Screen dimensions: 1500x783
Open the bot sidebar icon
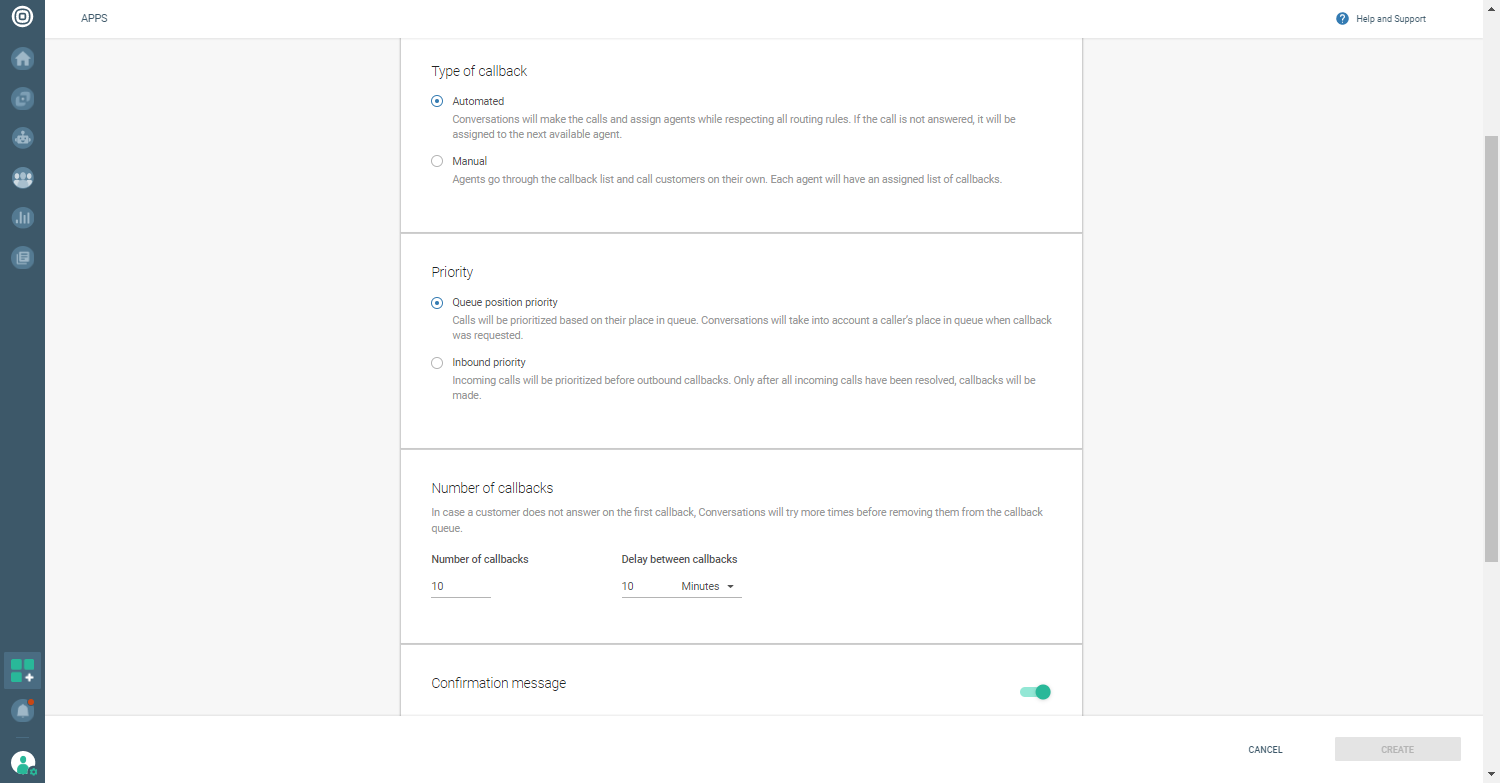22,138
